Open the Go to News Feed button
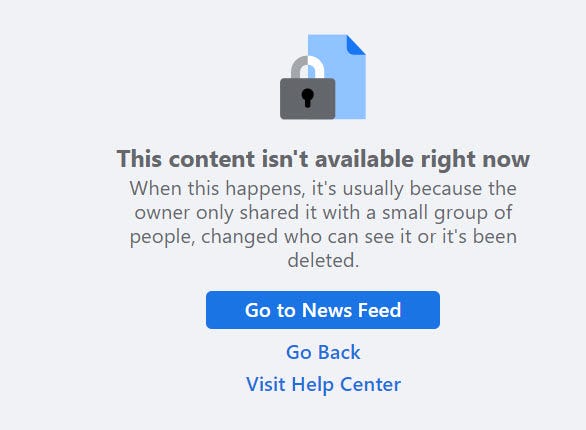Screen dimensions: 586x430 [323, 310]
